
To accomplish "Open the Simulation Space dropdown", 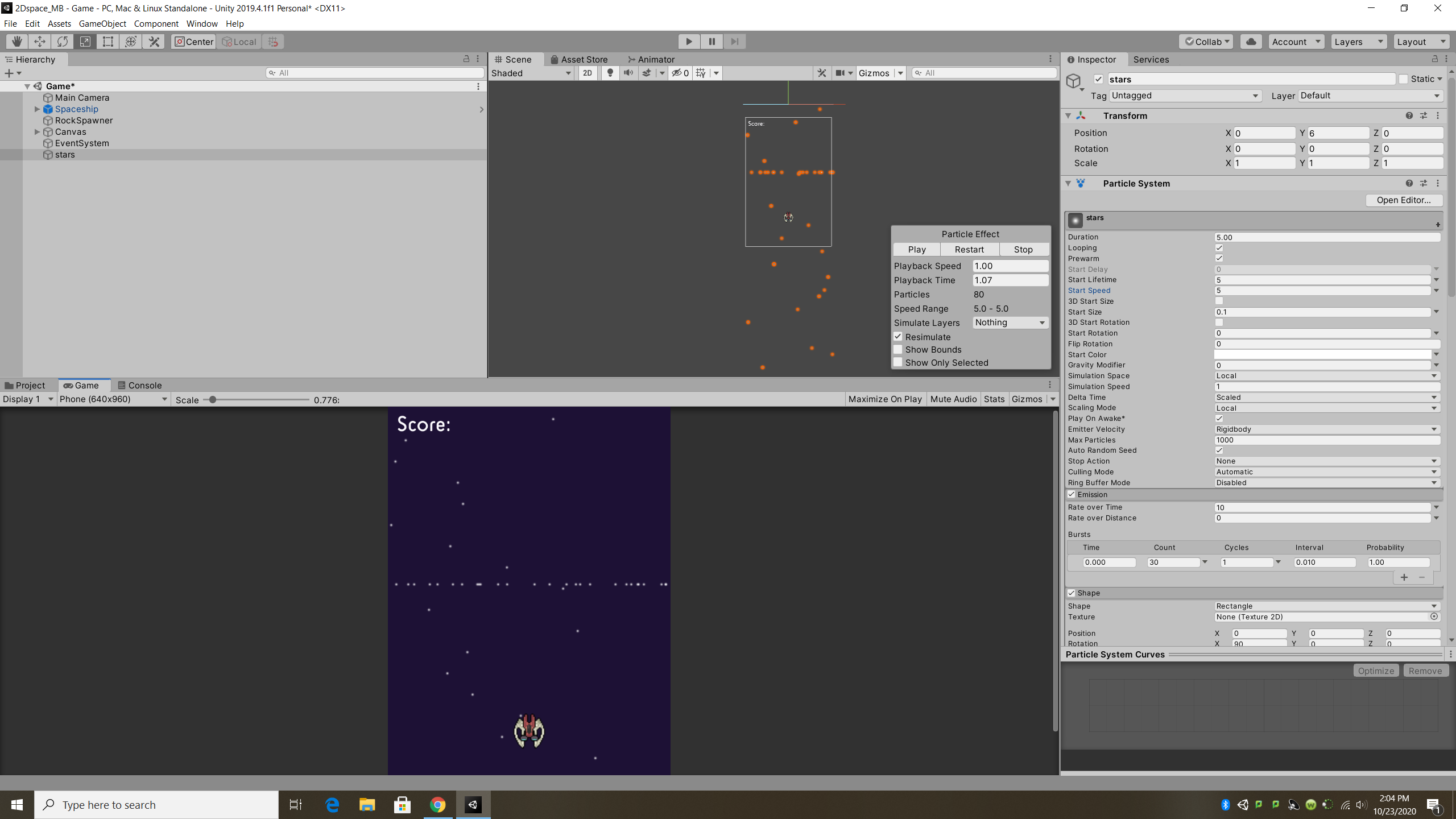I will tap(1326, 376).
